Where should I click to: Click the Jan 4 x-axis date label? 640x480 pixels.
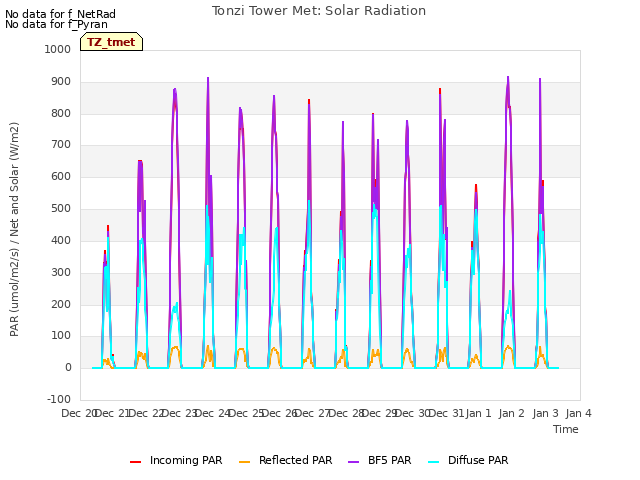pyautogui.click(x=579, y=413)
